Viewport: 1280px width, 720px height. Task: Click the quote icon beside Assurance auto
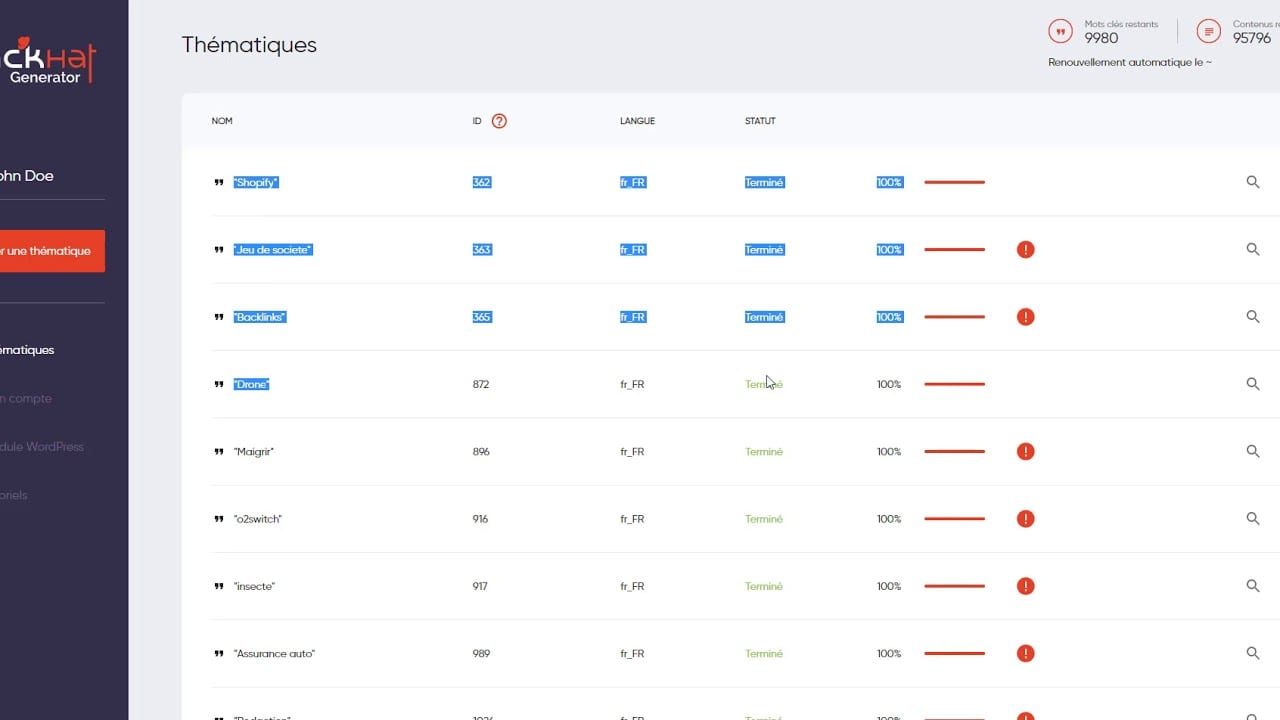pyautogui.click(x=219, y=654)
